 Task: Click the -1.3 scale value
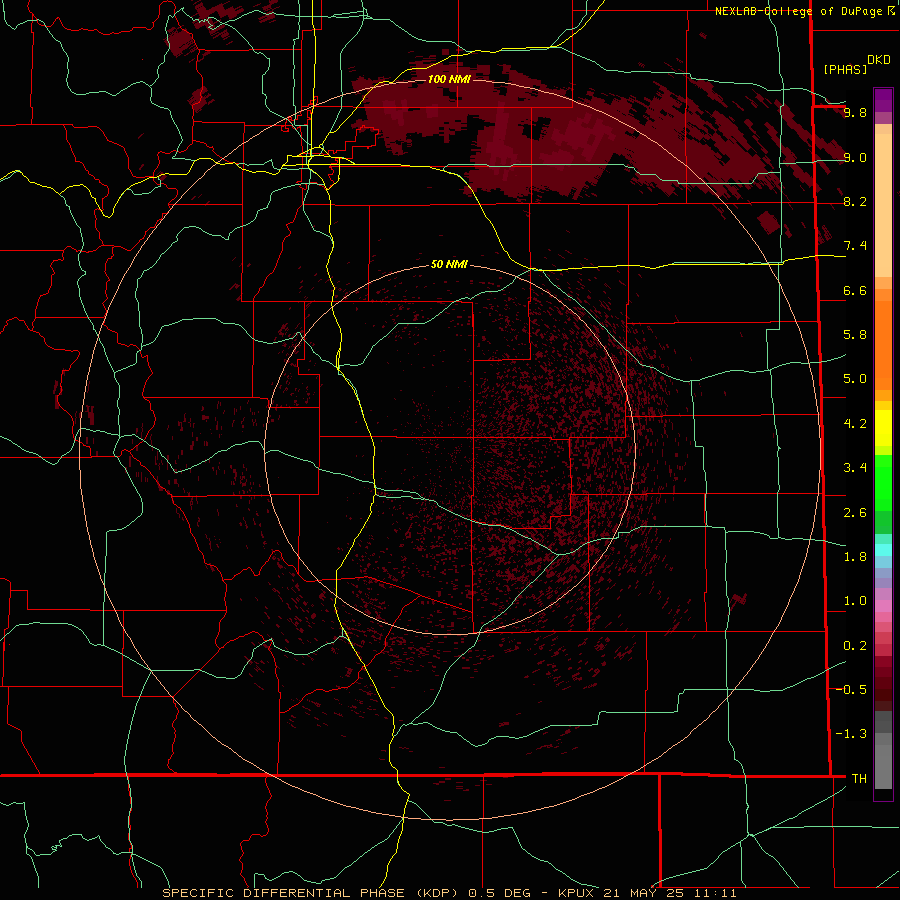pyautogui.click(x=851, y=734)
